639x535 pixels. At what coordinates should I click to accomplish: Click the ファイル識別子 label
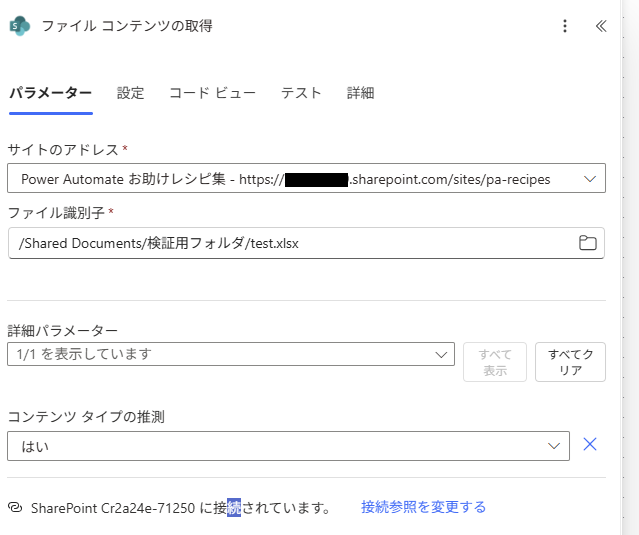56,213
